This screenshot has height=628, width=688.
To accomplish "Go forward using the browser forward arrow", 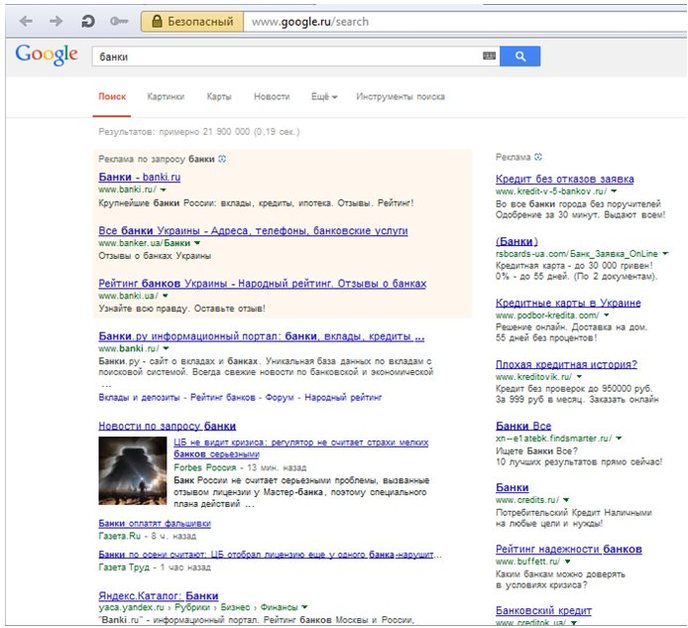I will [56, 21].
